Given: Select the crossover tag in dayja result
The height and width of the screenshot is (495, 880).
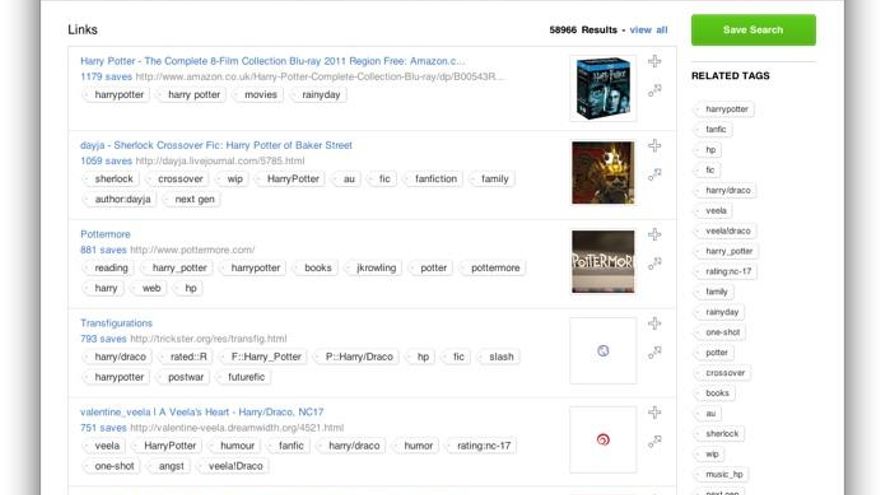Looking at the screenshot, I should pos(178,179).
